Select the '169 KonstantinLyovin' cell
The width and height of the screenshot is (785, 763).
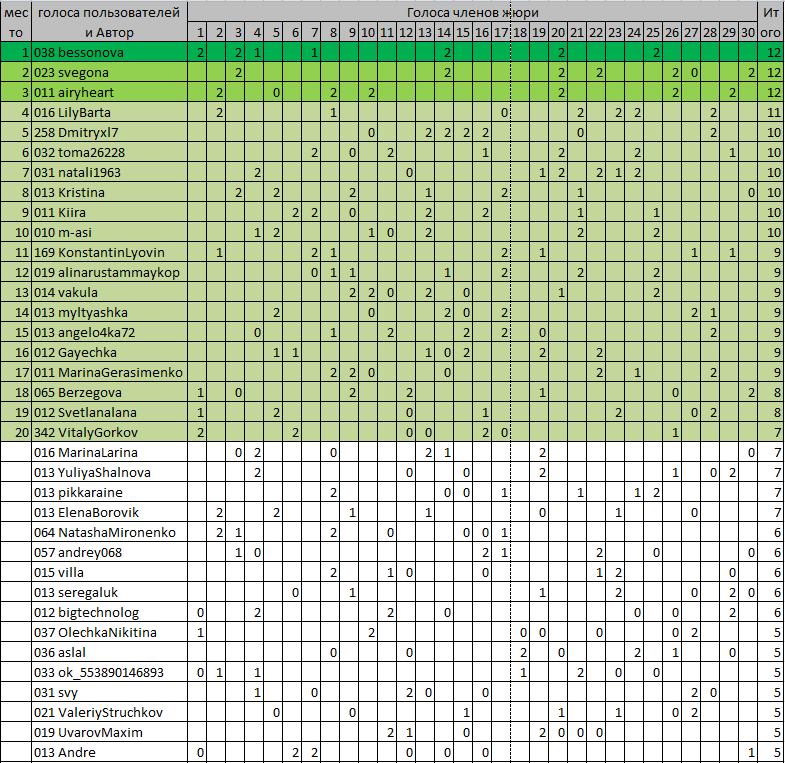click(109, 253)
